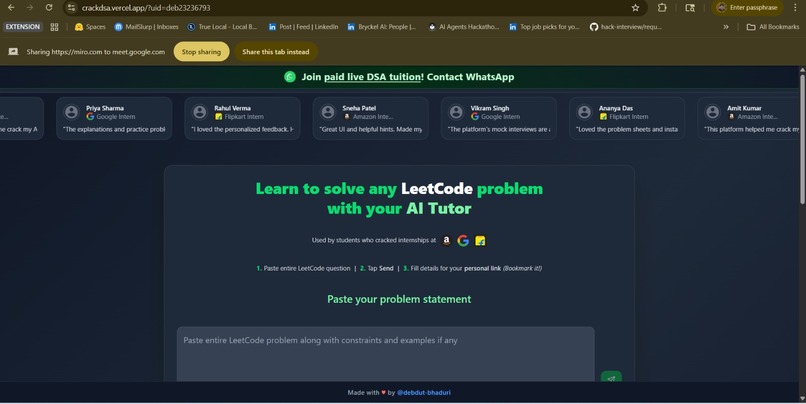Click the green send button
Screen dimensions: 806x404
coord(611,377)
